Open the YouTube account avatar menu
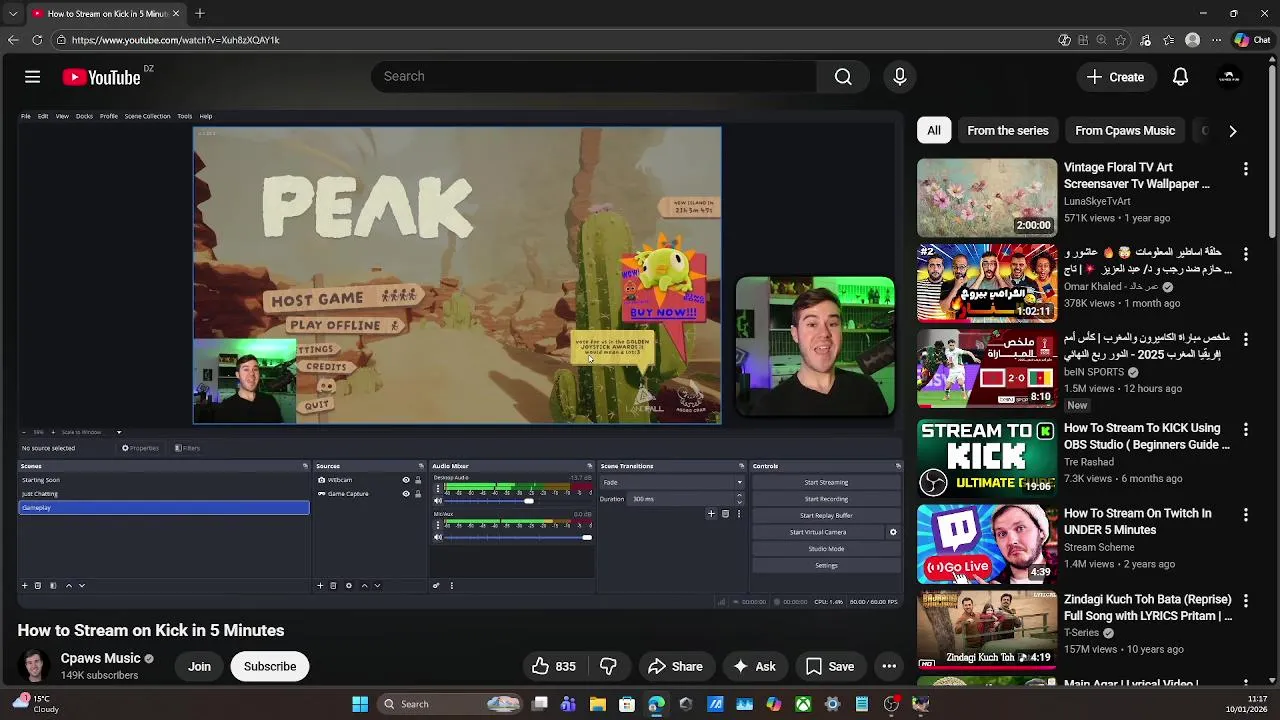The height and width of the screenshot is (720, 1280). [x=1229, y=77]
